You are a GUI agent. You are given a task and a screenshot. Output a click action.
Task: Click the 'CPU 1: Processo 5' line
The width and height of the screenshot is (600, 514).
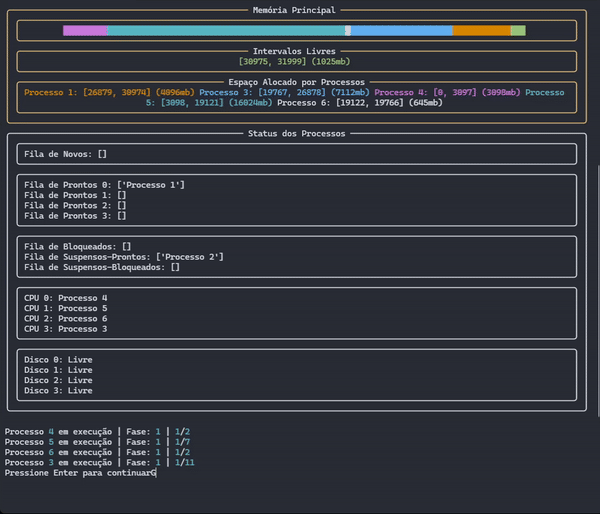(x=66, y=308)
